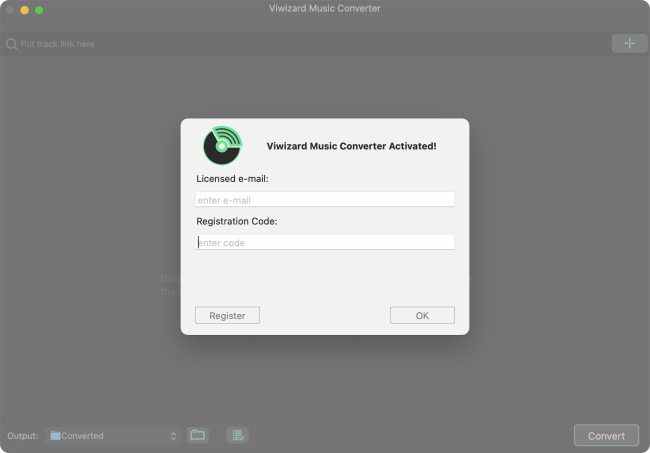650x453 pixels.
Task: Click the Register button in dialog
Action: pyautogui.click(x=227, y=315)
